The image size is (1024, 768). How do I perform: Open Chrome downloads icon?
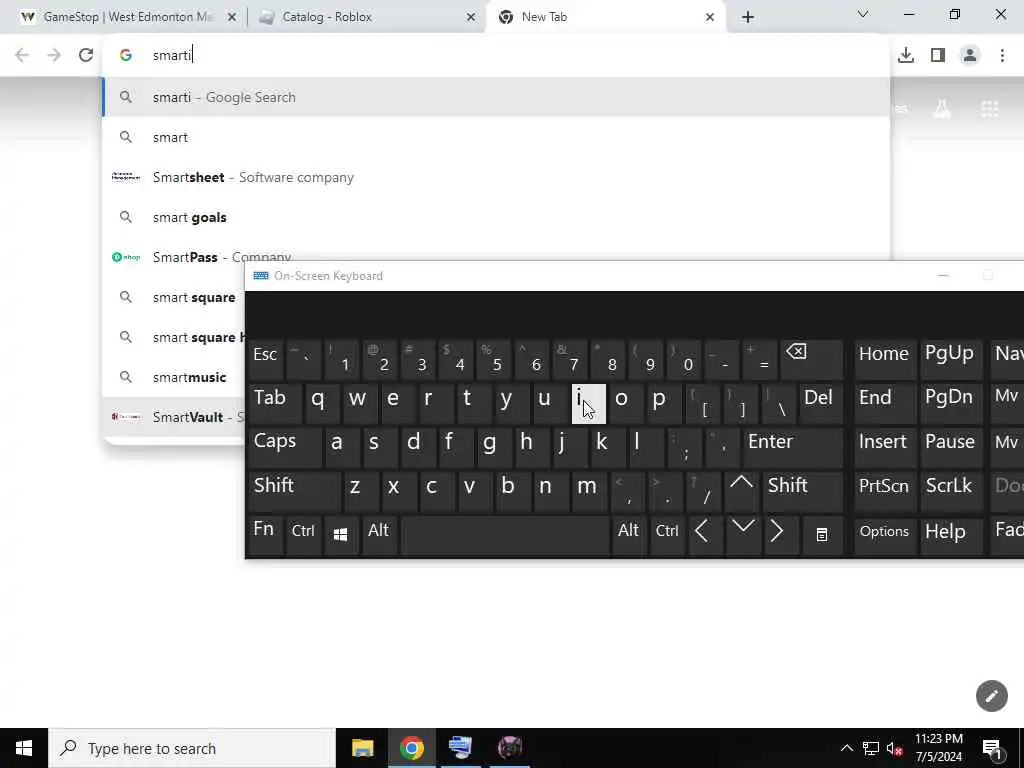click(x=906, y=55)
